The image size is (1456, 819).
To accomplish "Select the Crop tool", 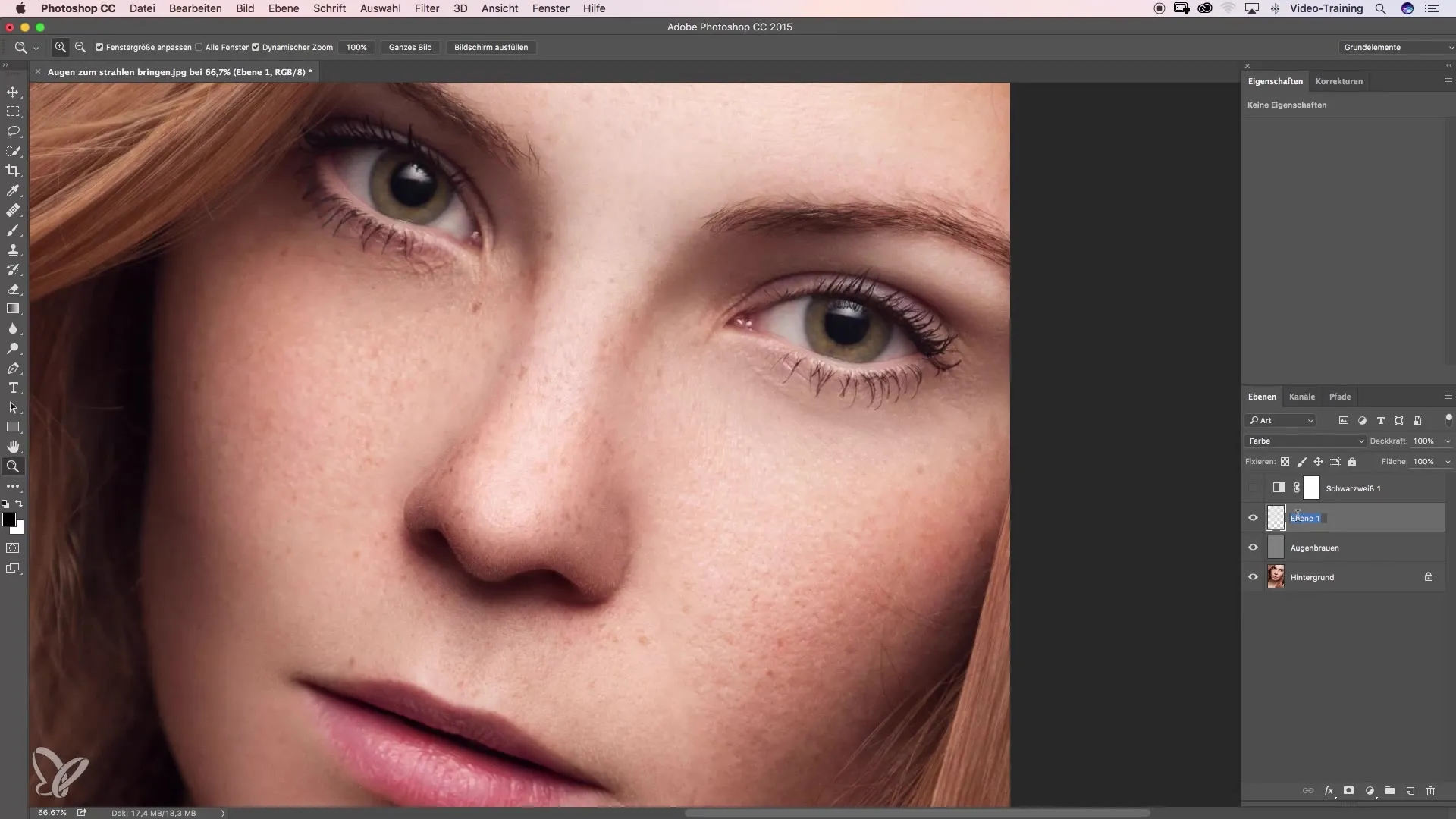I will 13,171.
